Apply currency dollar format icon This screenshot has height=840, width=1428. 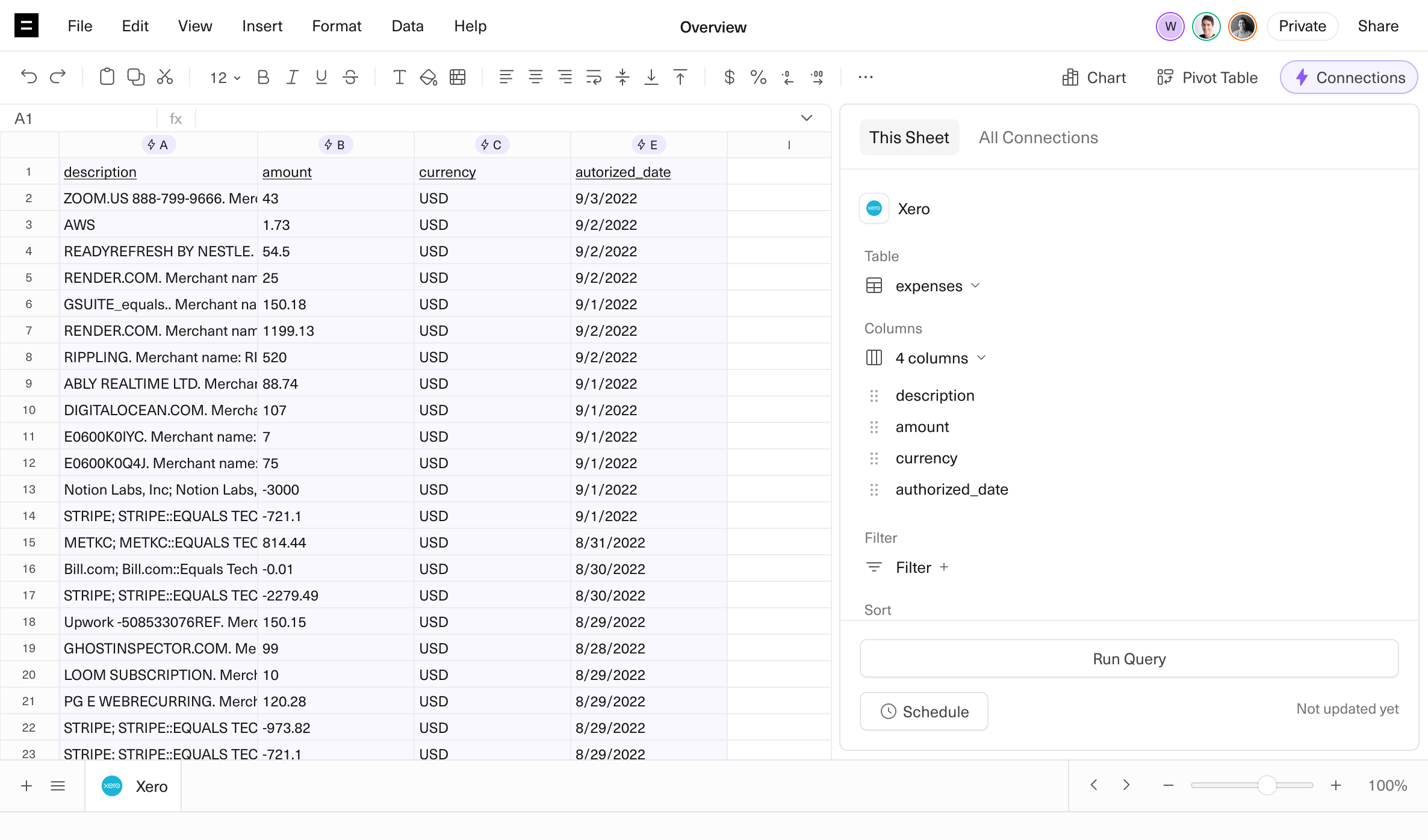click(x=729, y=77)
